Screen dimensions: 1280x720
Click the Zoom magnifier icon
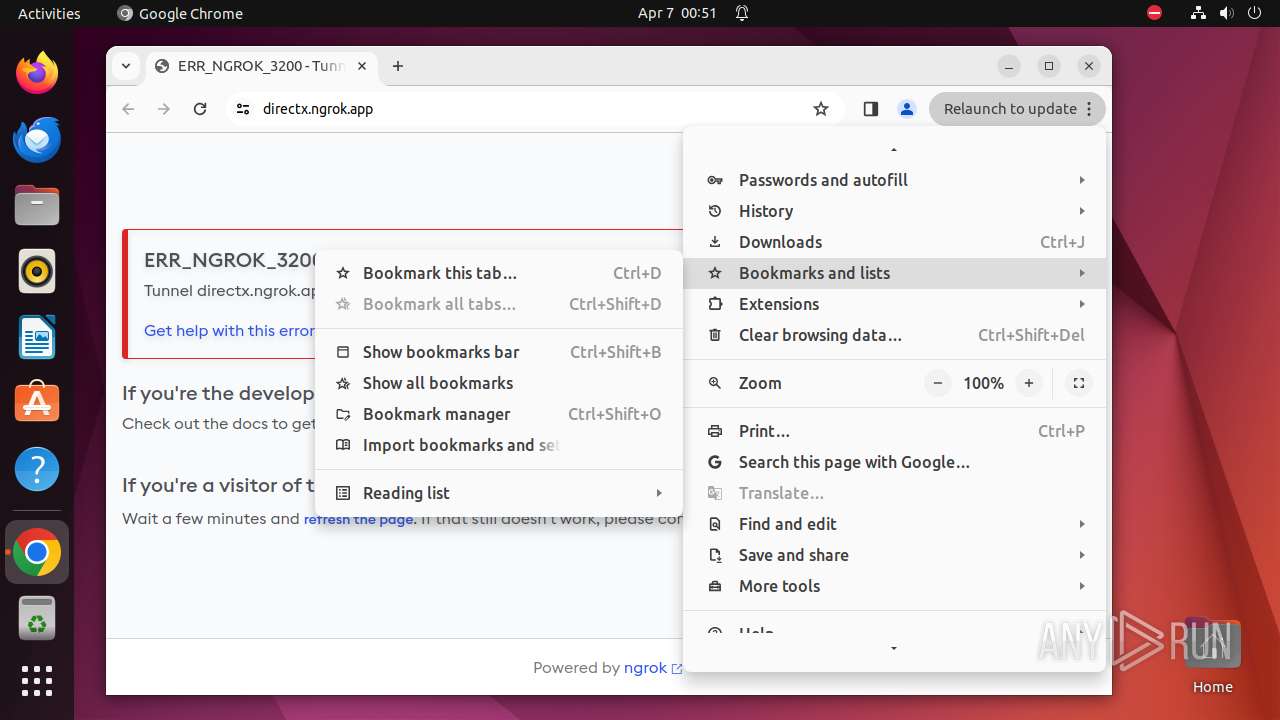(x=715, y=383)
